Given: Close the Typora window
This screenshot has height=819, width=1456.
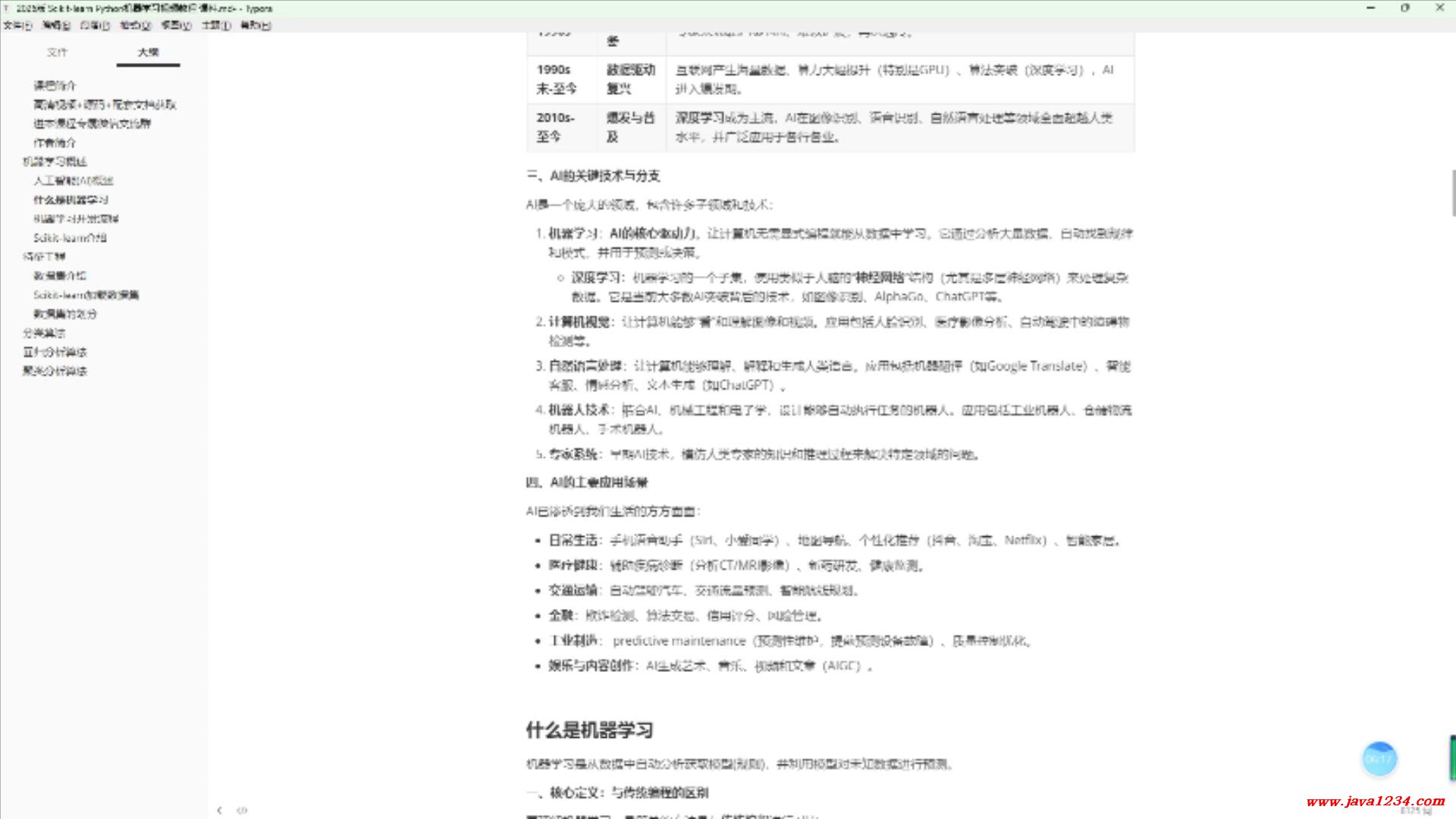Looking at the screenshot, I should (1439, 8).
